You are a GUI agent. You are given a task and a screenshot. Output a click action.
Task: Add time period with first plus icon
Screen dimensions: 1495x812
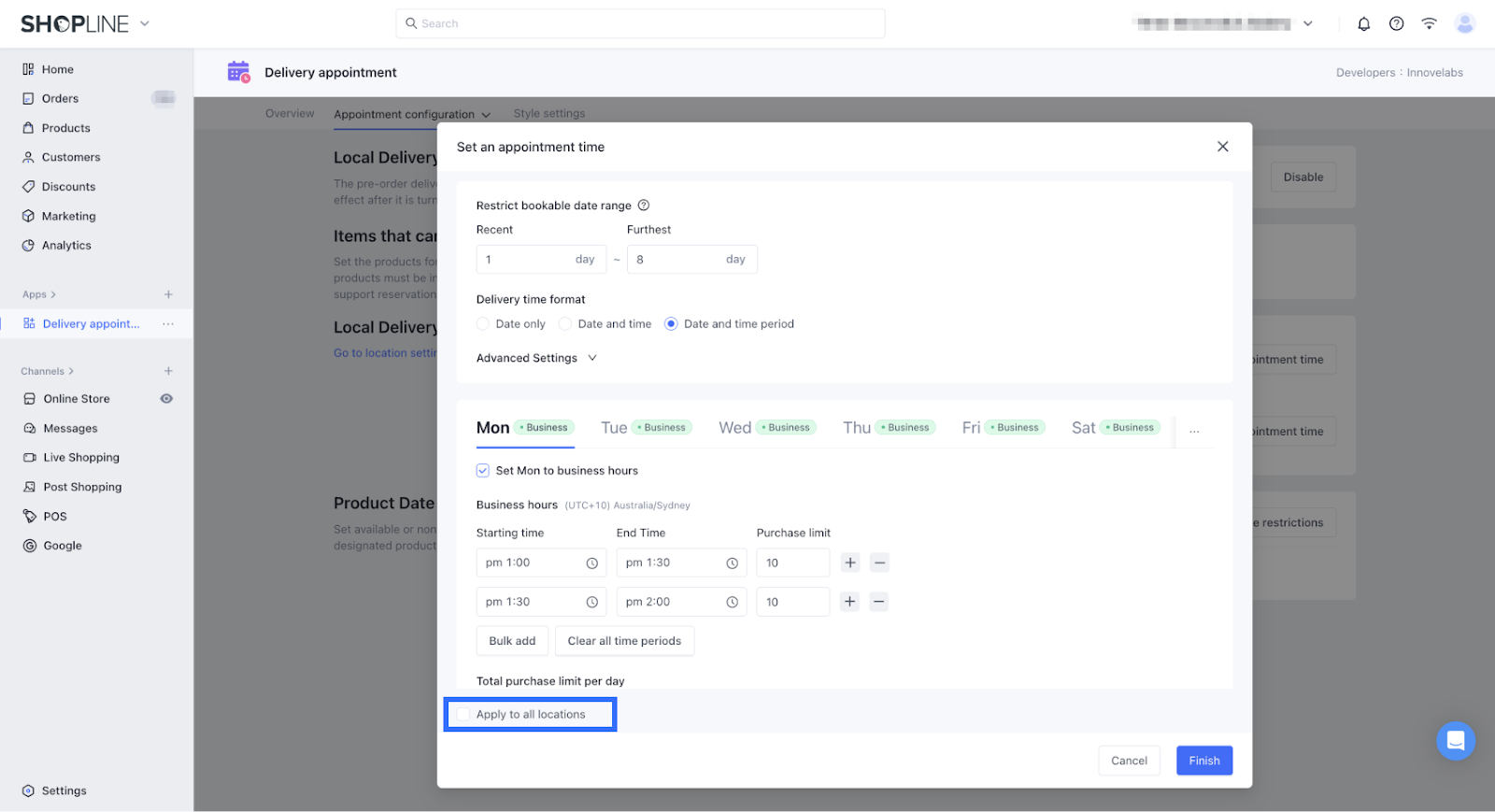[849, 563]
